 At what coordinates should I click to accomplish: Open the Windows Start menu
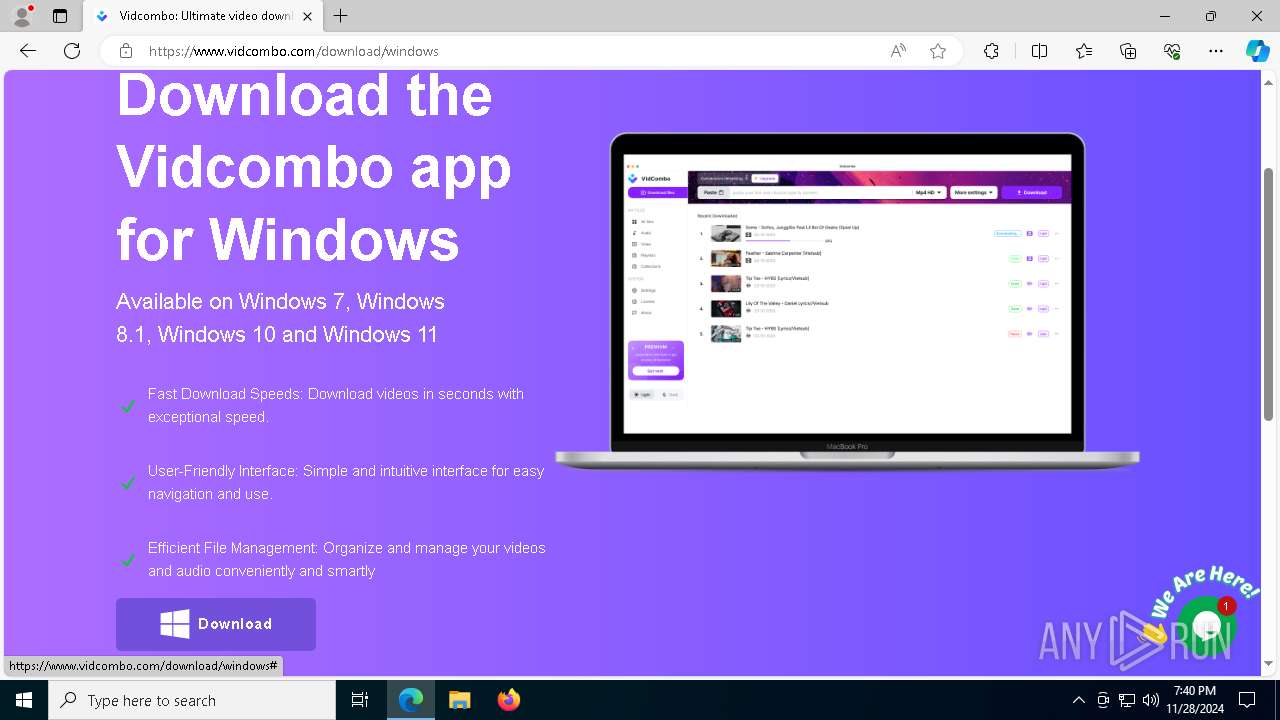(24, 700)
